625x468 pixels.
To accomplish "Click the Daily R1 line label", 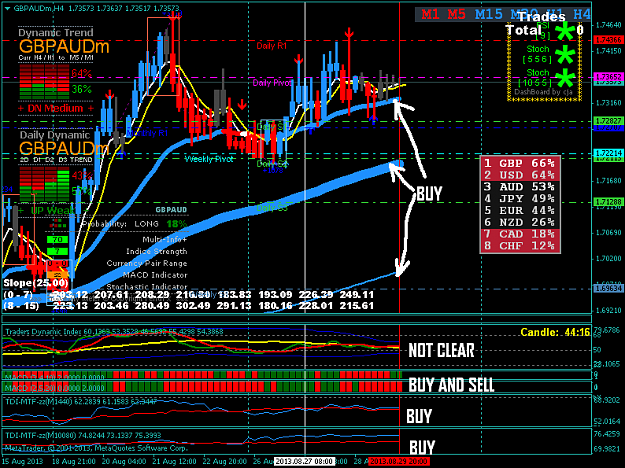I will tap(271, 46).
